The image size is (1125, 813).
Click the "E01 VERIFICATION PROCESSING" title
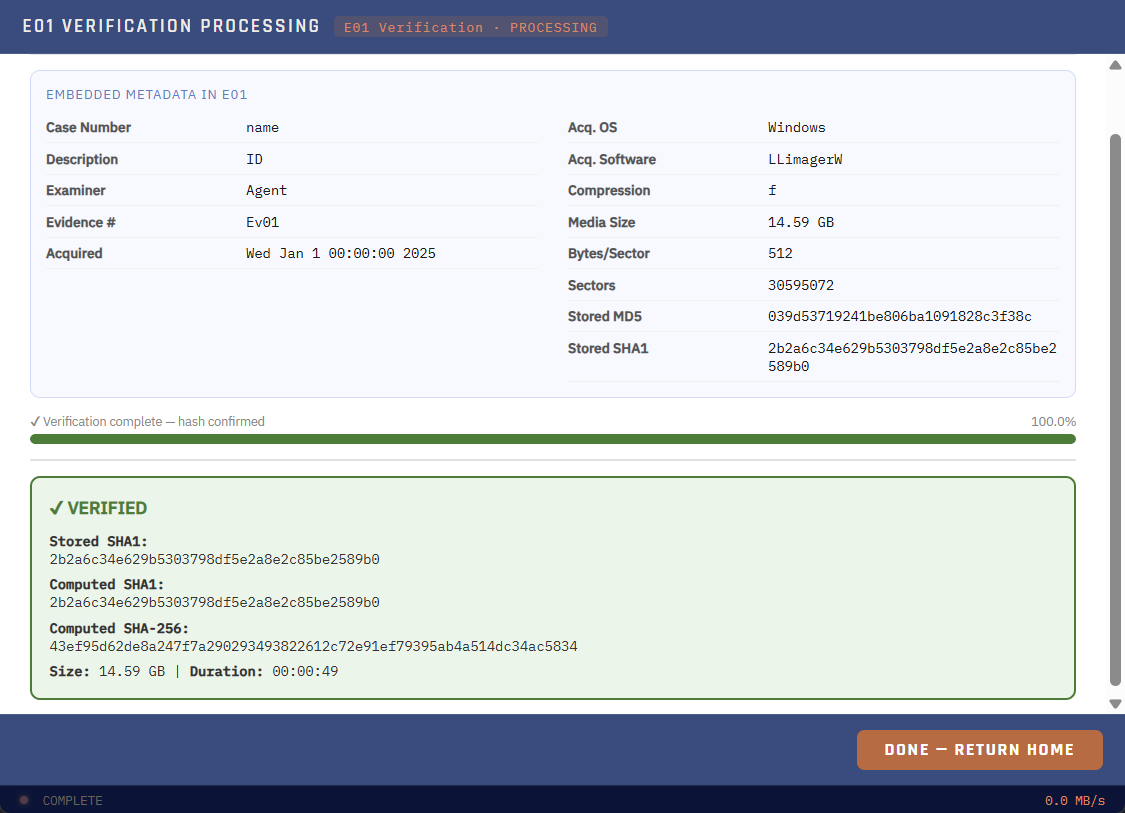171,27
